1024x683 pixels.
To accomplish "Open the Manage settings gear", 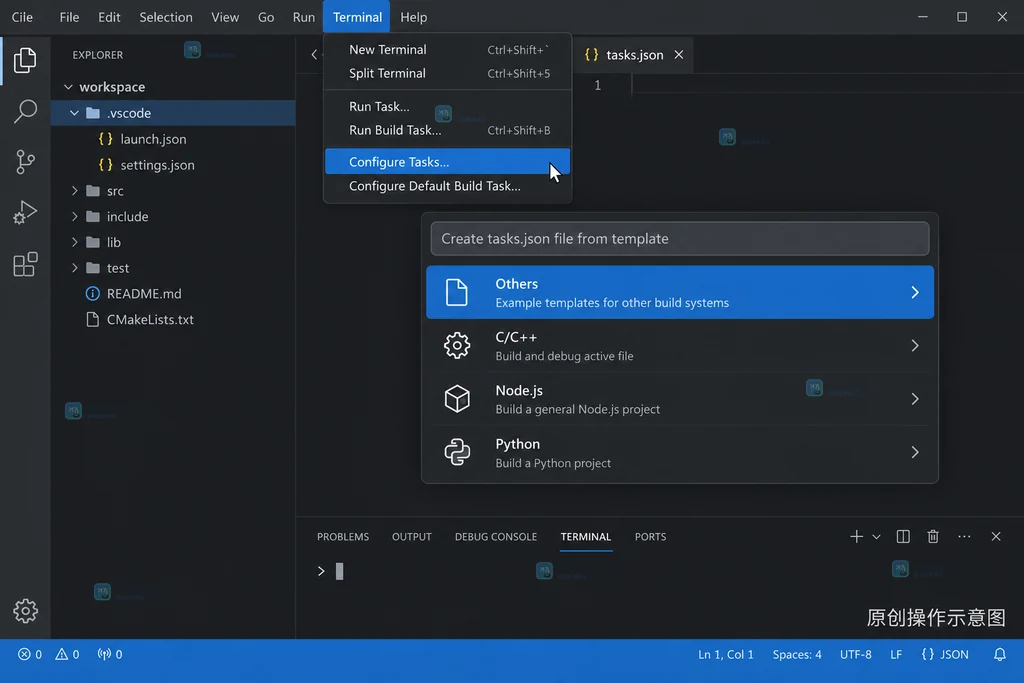I will 25,611.
